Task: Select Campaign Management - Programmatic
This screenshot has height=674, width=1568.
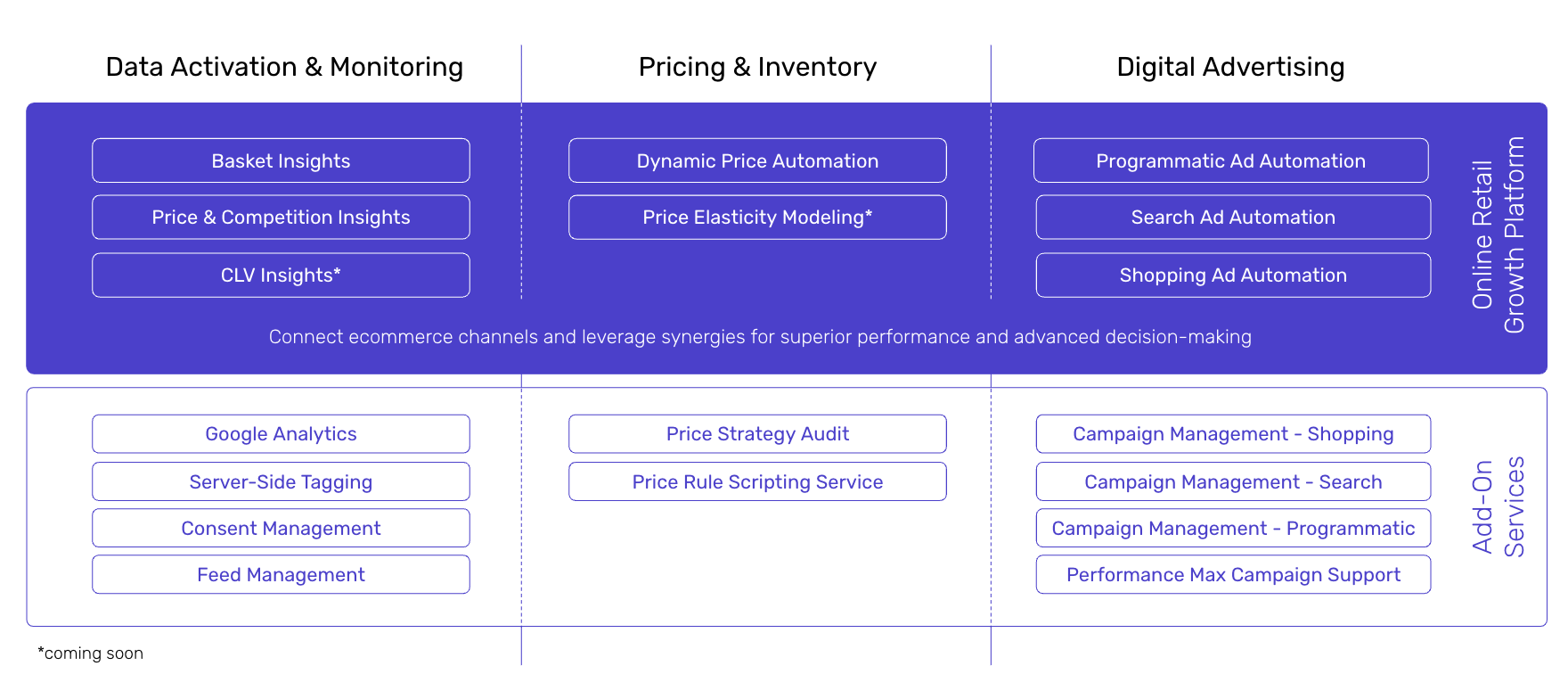Action: coord(1233,528)
